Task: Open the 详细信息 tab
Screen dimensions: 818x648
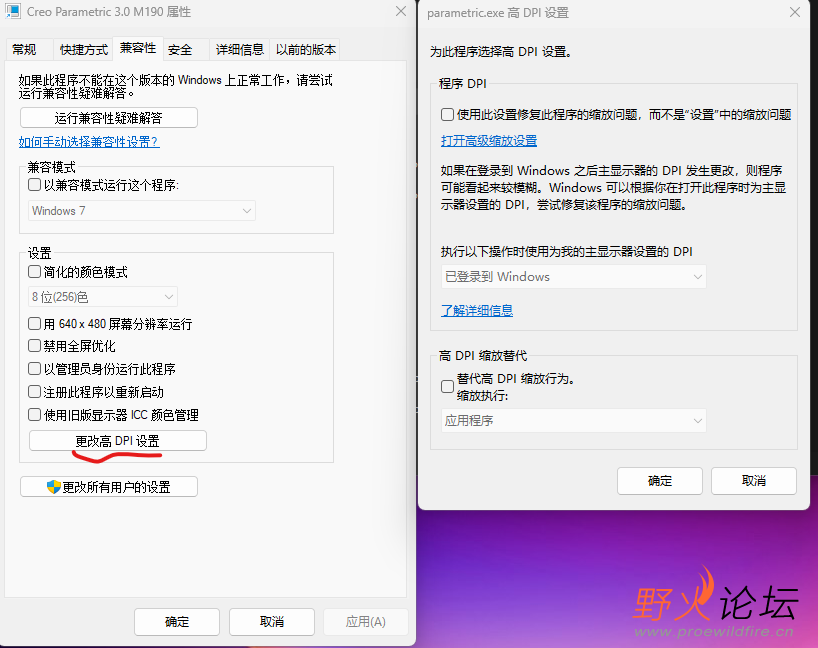Action: pos(239,50)
